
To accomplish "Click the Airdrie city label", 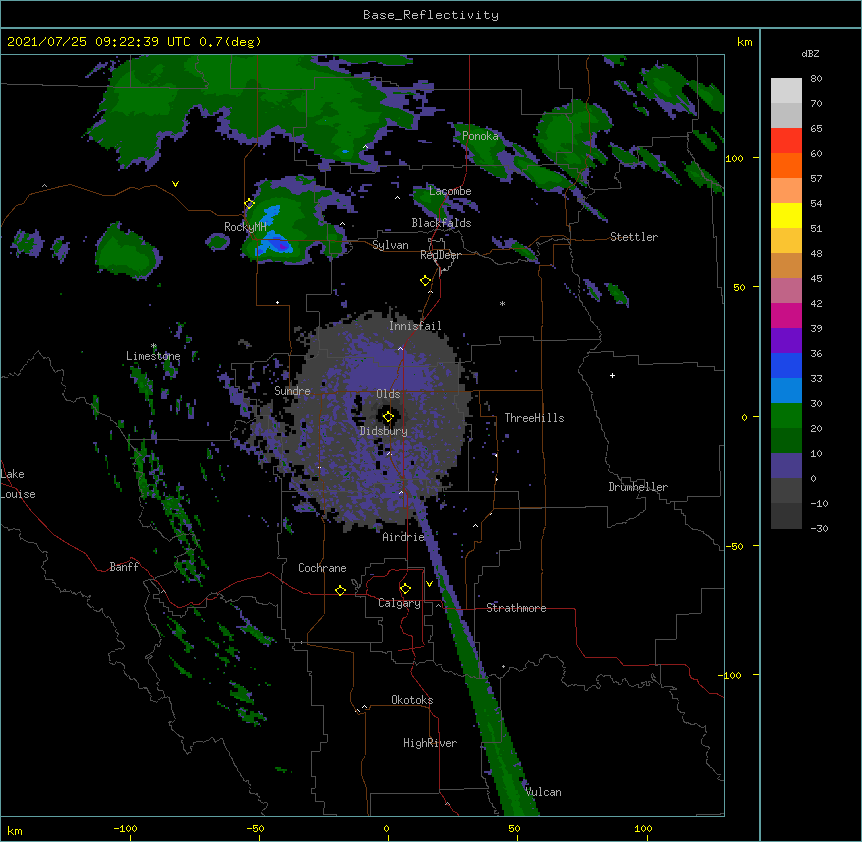I will (x=403, y=537).
